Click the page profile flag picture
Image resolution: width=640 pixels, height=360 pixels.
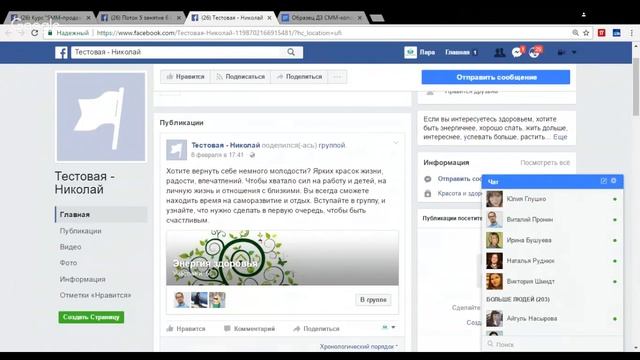(x=101, y=117)
